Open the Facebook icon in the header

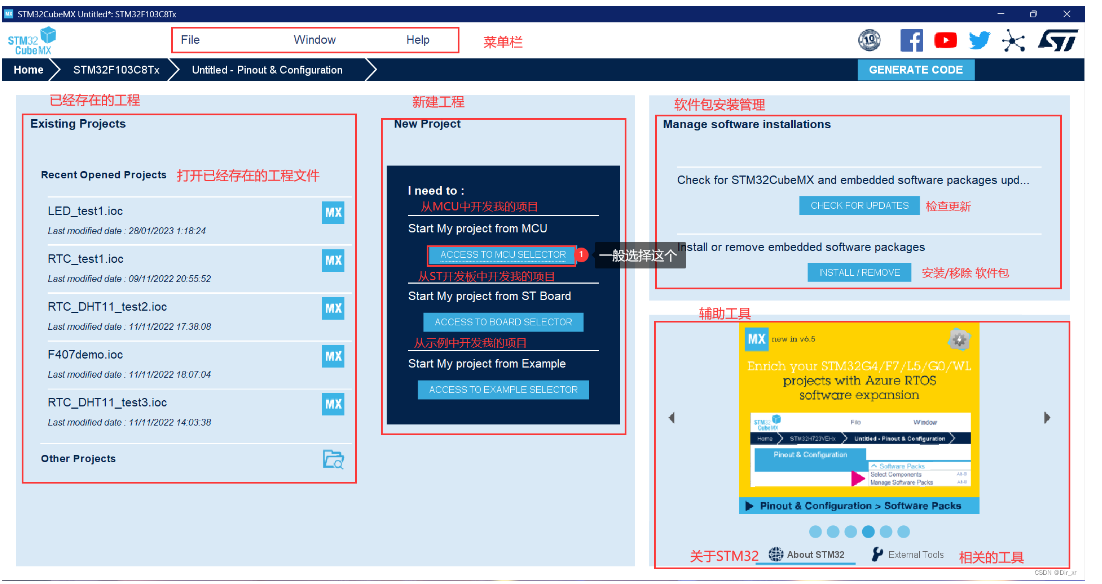[x=912, y=40]
